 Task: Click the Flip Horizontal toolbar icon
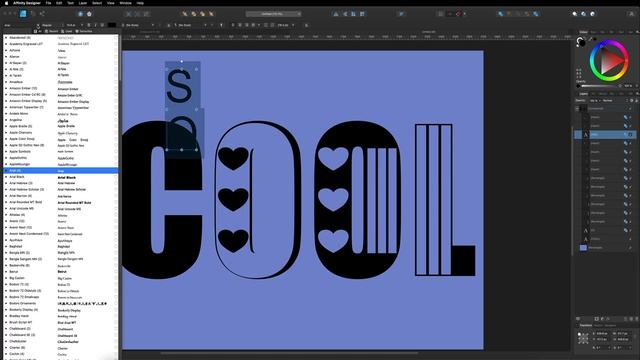click(x=336, y=14)
